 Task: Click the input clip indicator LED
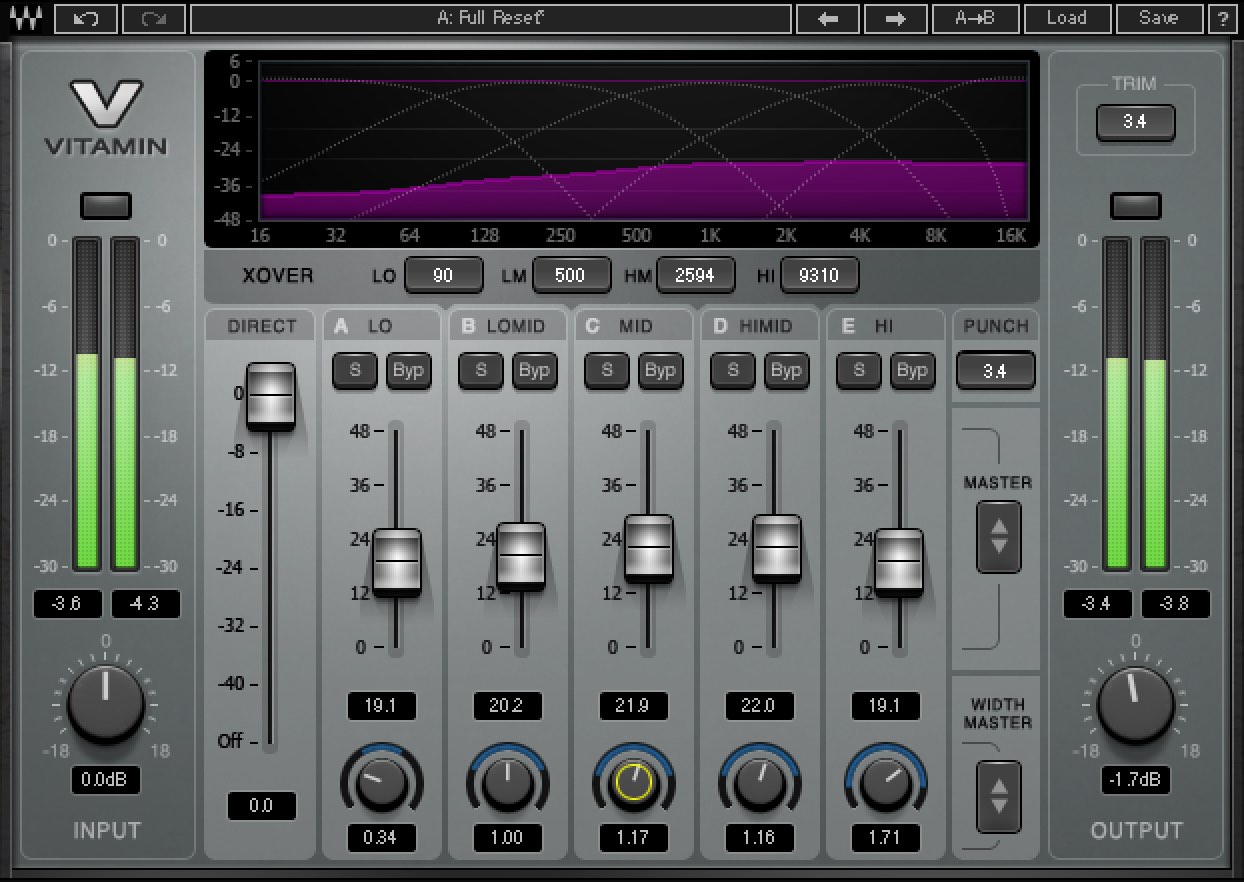(105, 206)
